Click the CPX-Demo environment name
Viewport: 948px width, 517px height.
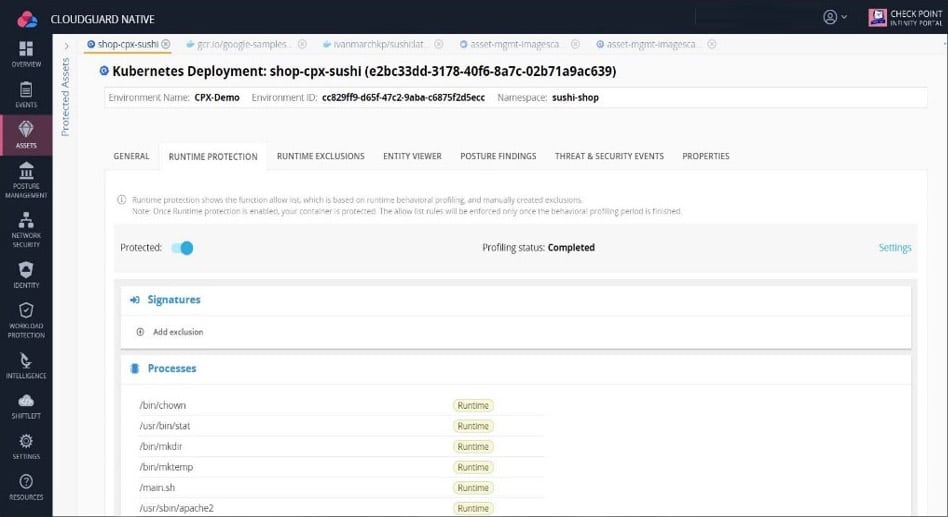pos(217,97)
